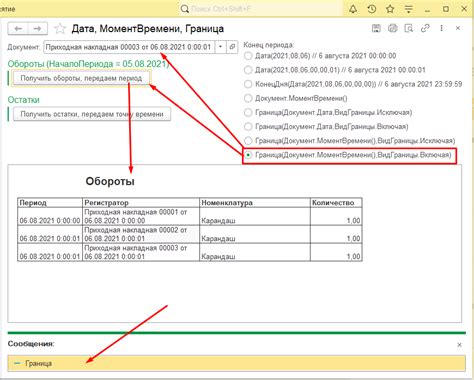Open main menu lines icon

point(408,9)
